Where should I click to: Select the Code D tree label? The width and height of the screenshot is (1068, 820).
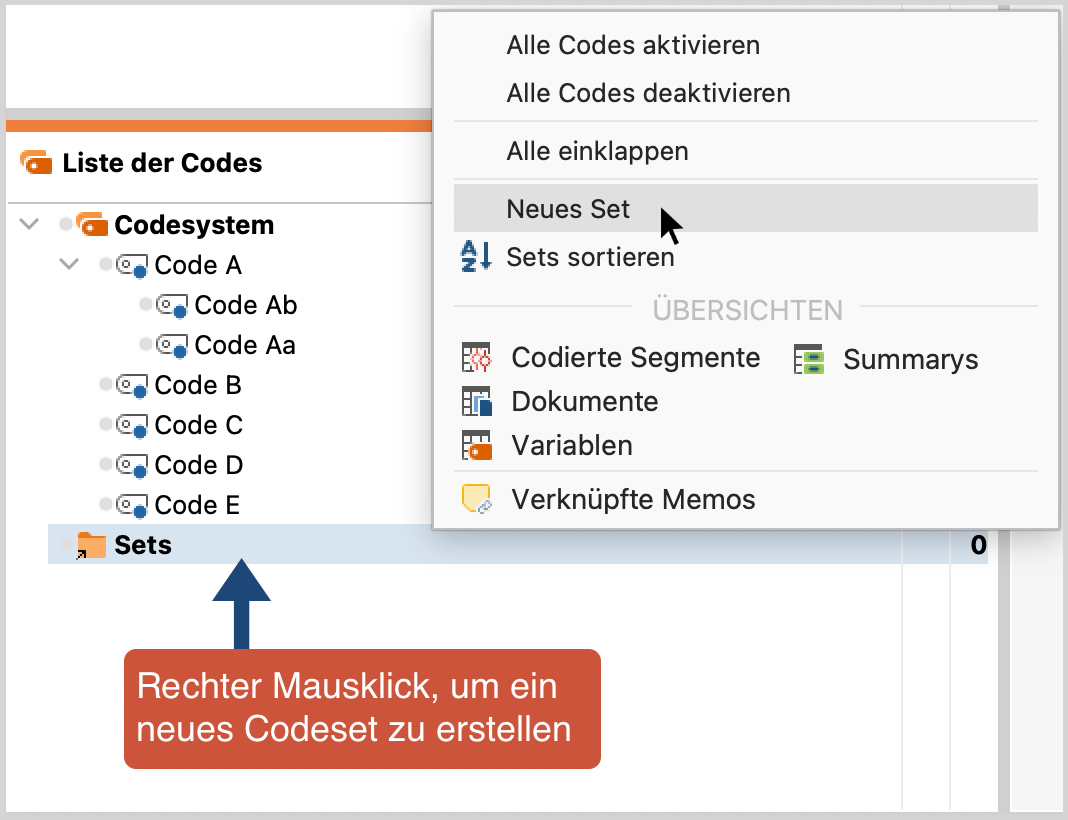point(199,465)
